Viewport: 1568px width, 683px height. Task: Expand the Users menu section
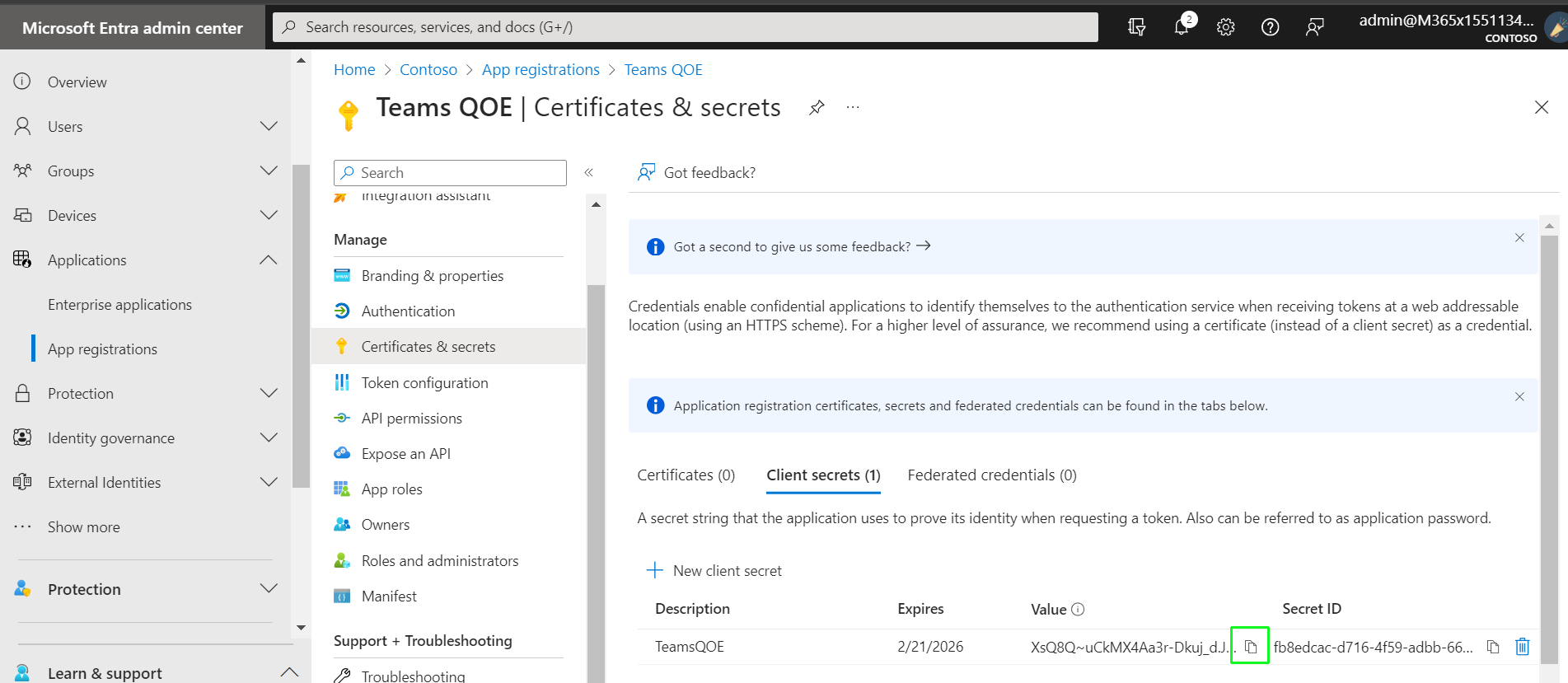click(x=269, y=126)
